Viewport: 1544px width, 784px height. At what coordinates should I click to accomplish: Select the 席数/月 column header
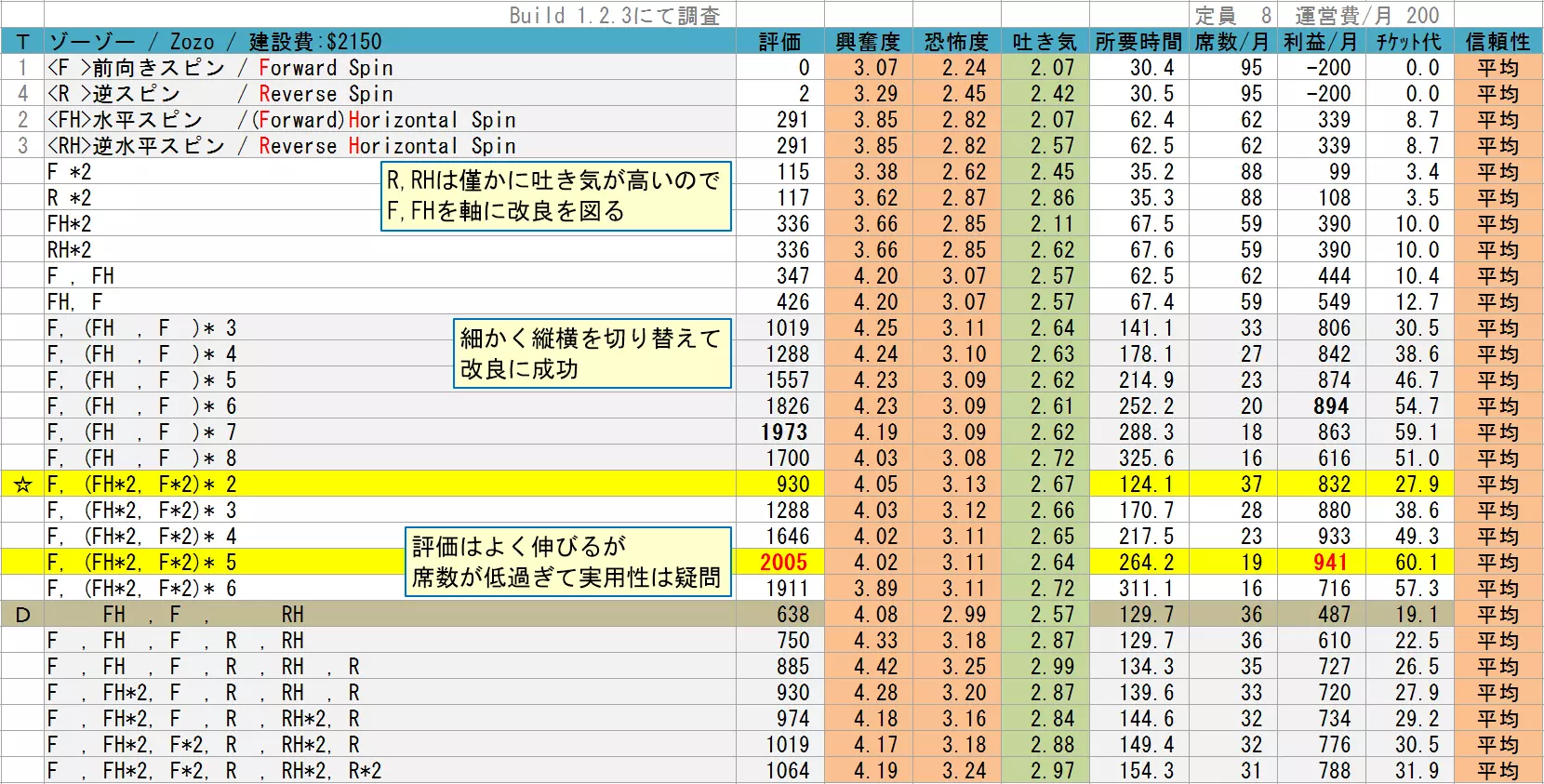coord(1231,42)
